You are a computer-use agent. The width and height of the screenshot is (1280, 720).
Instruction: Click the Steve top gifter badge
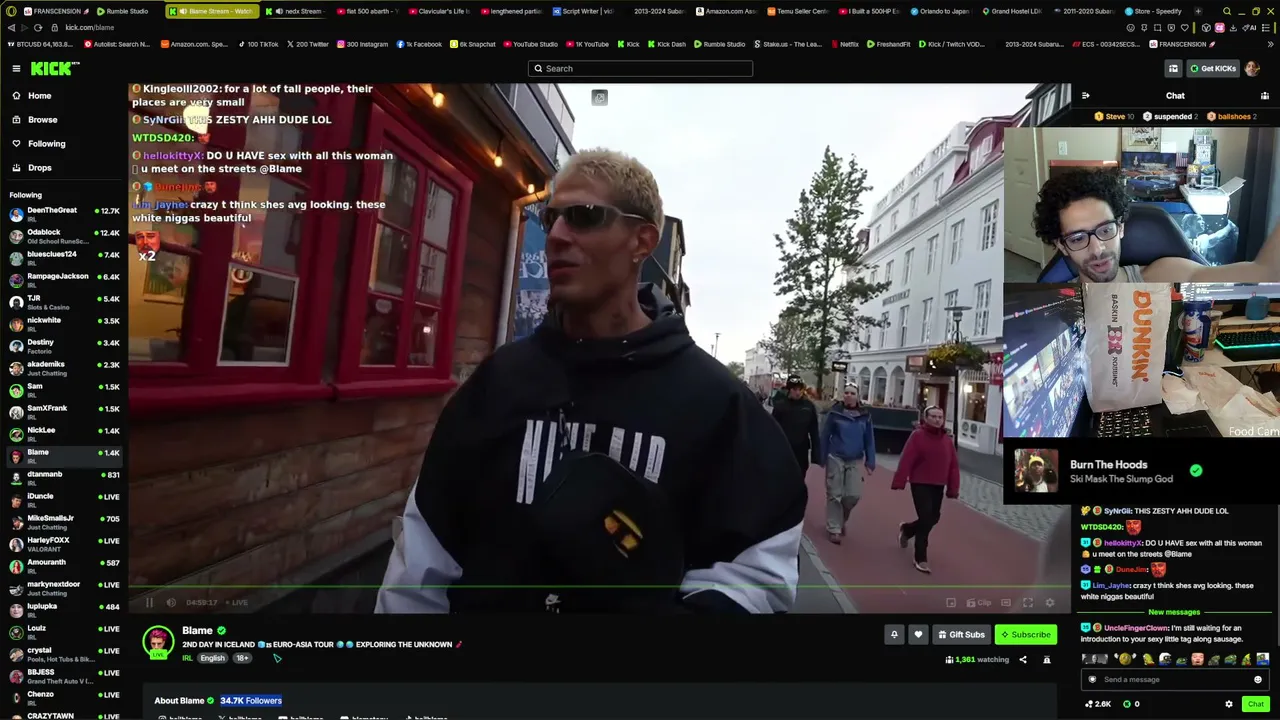[1113, 116]
